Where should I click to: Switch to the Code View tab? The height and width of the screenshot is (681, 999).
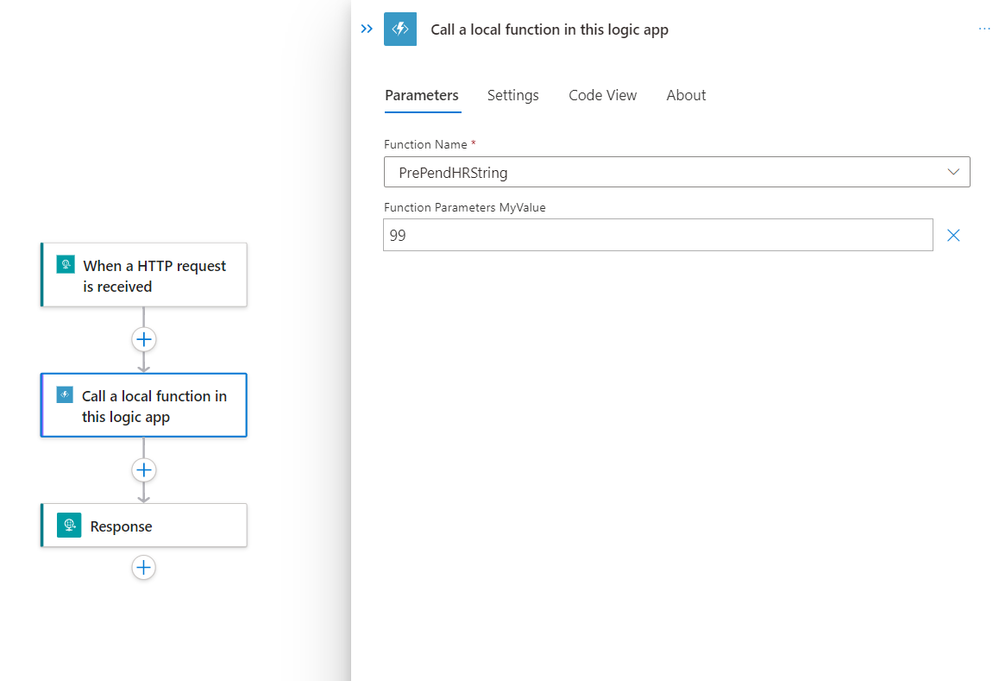[x=602, y=95]
